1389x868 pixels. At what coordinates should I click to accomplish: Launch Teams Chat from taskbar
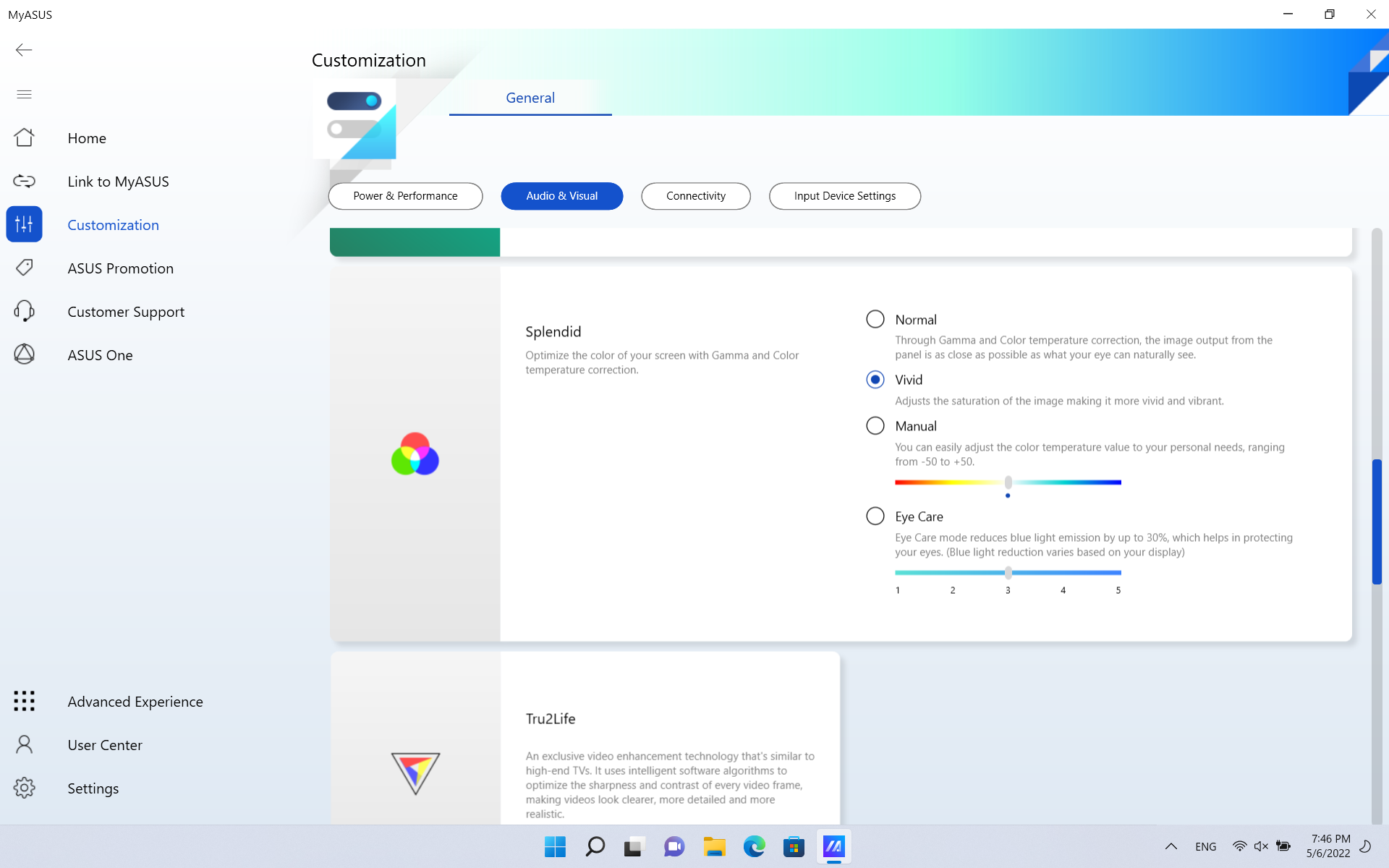674,846
